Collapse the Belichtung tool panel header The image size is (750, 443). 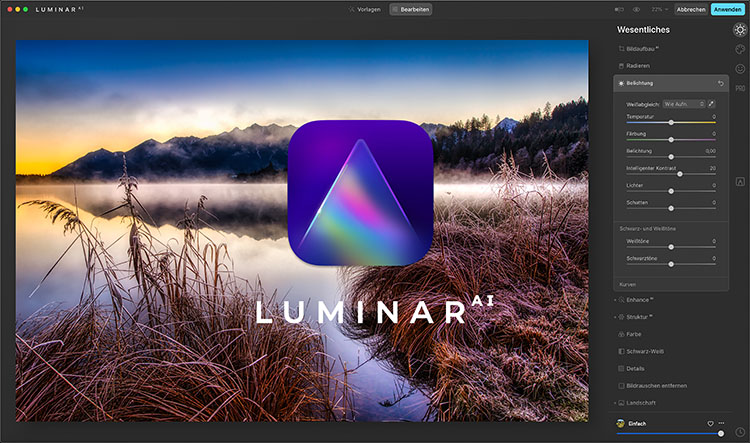coord(671,83)
